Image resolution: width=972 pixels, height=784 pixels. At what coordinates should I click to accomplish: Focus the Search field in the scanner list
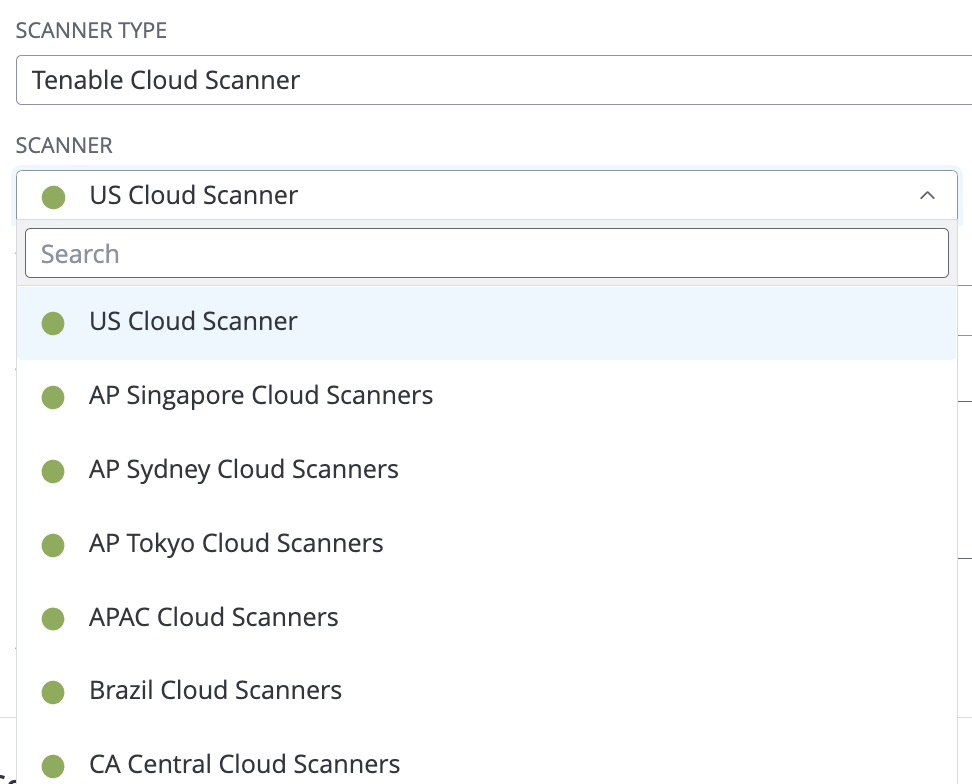487,253
